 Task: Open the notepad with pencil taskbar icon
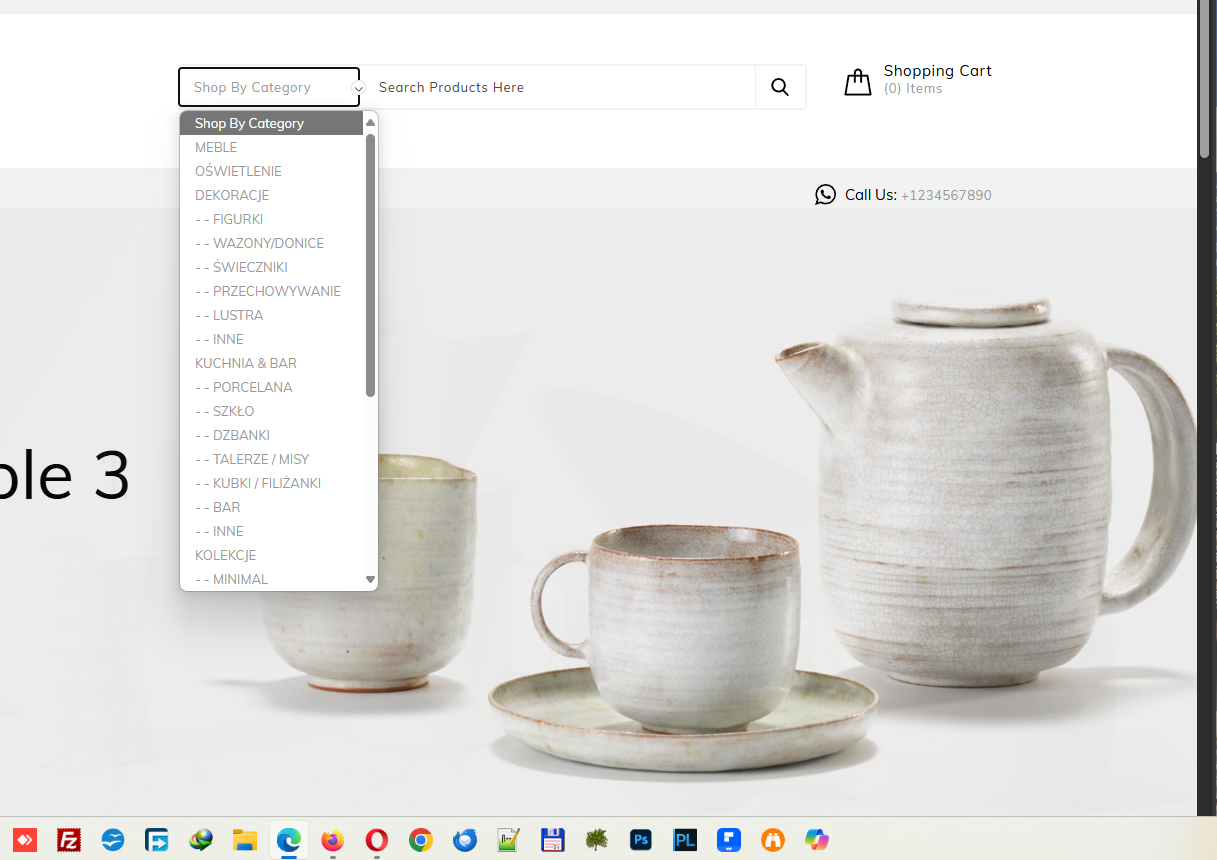(x=509, y=839)
